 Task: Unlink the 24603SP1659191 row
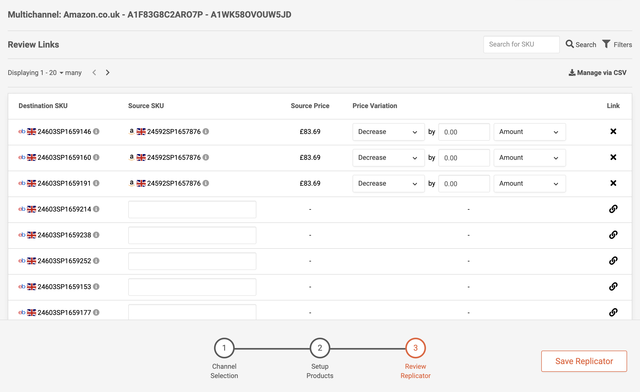pos(613,183)
